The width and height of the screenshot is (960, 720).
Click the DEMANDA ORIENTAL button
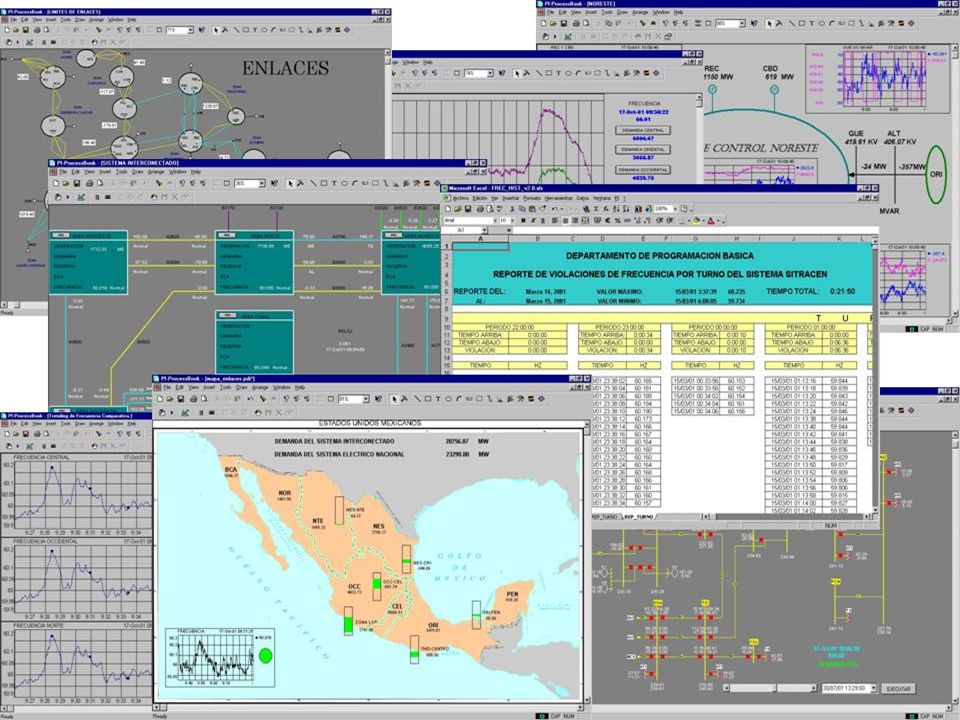pos(643,149)
